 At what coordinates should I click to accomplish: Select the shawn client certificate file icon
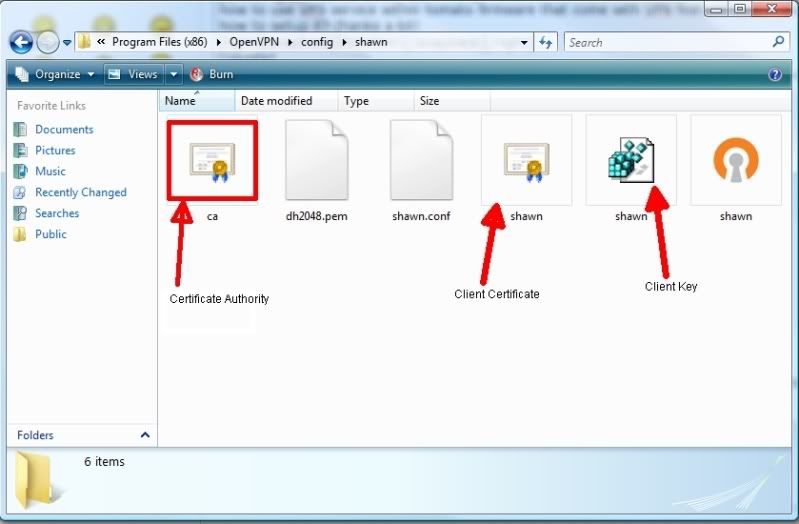526,162
